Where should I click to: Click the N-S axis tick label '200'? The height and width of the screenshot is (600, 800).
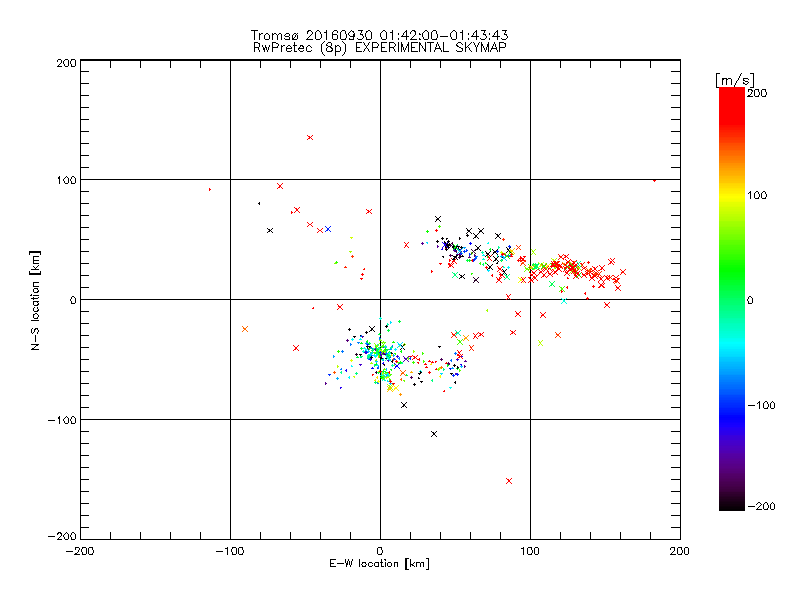[x=66, y=63]
